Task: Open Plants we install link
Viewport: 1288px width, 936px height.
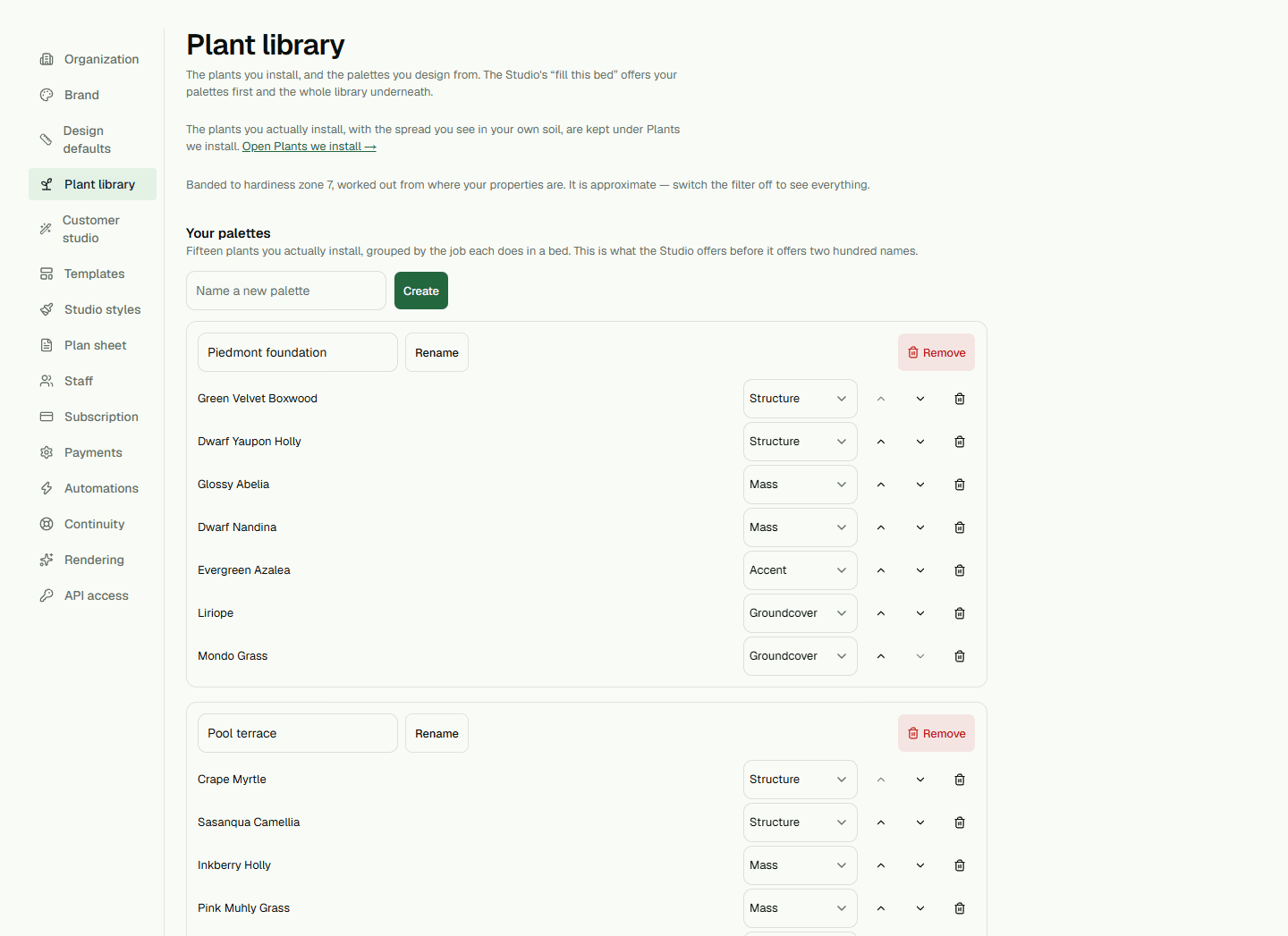Action: click(x=309, y=147)
